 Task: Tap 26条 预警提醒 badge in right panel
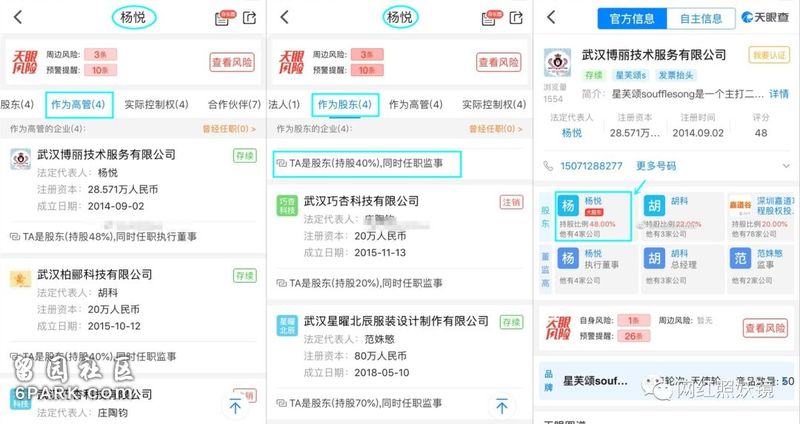pyautogui.click(x=634, y=336)
